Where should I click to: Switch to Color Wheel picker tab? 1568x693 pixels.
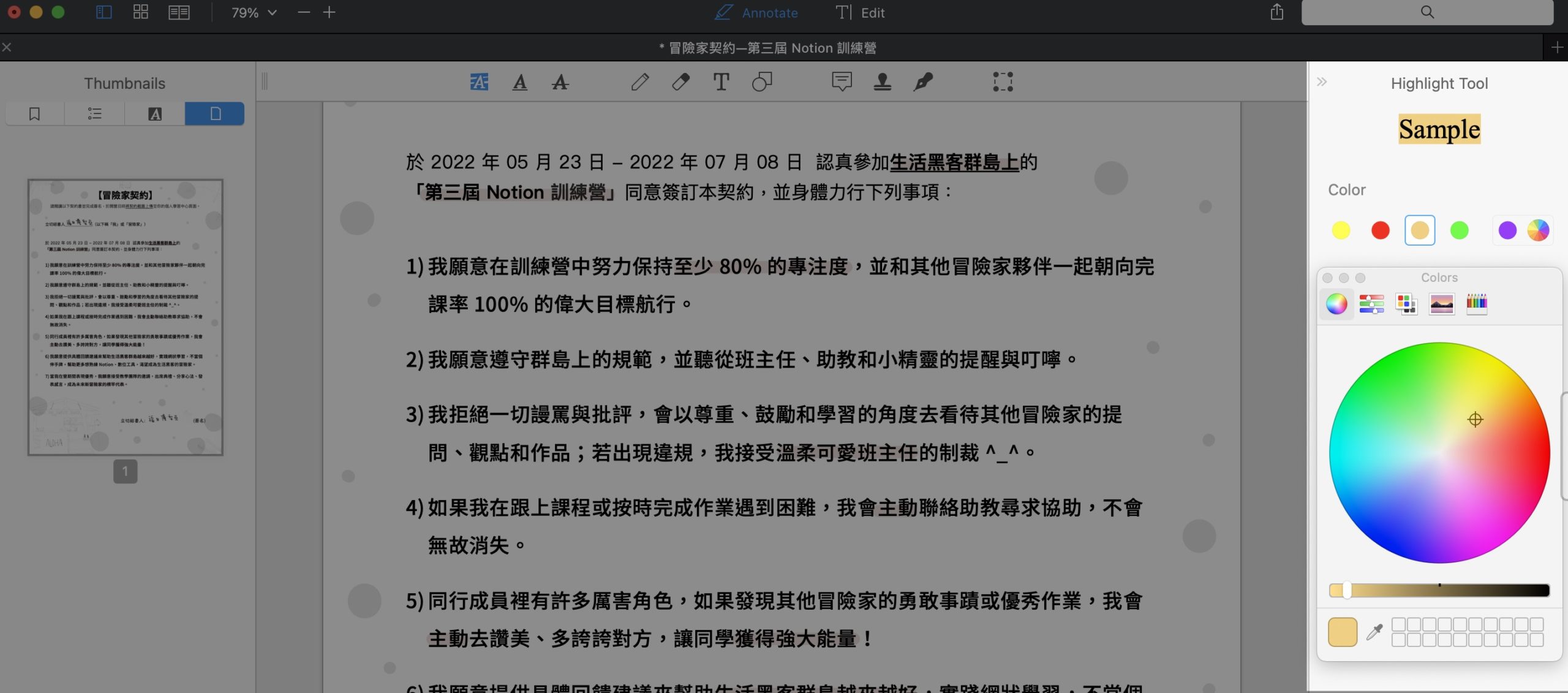pos(1336,303)
